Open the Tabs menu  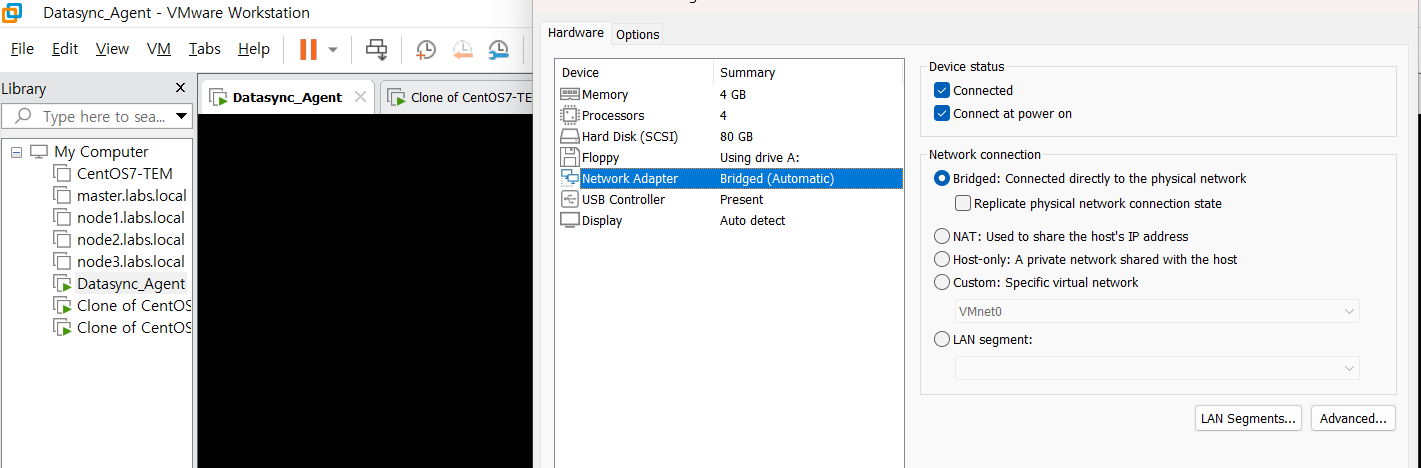pos(205,49)
